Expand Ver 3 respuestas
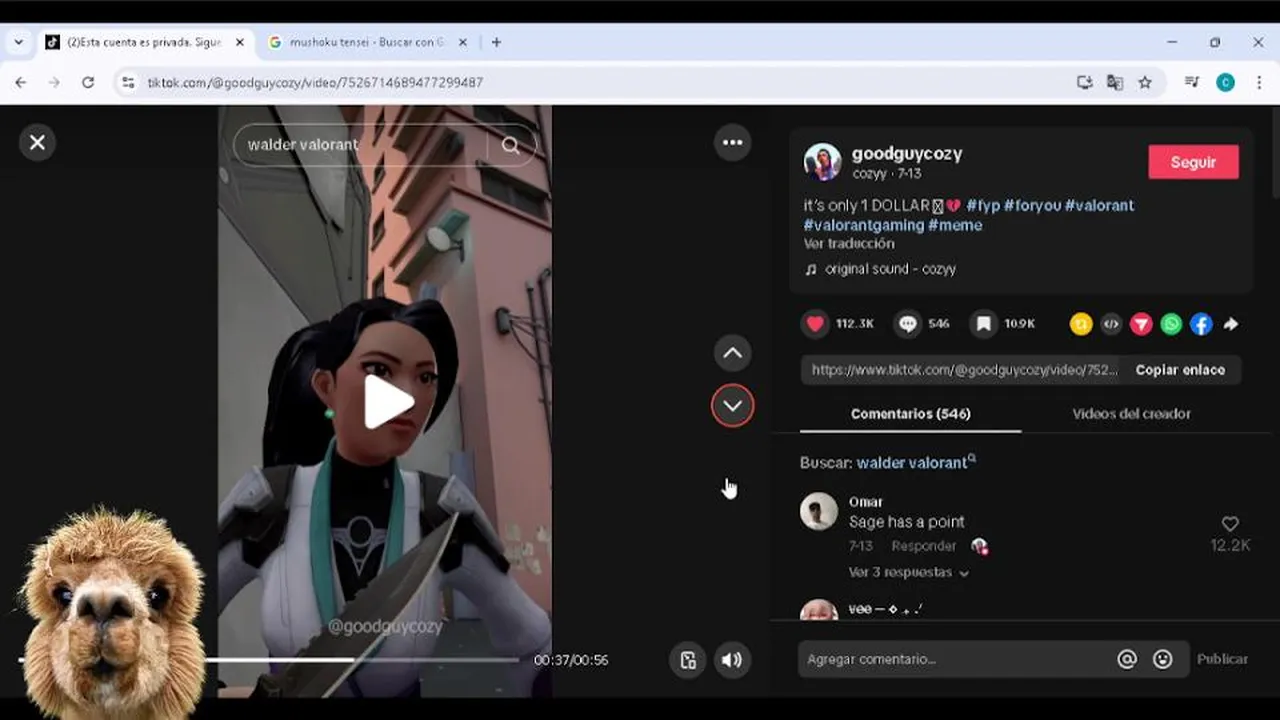Image resolution: width=1280 pixels, height=720 pixels. 909,573
